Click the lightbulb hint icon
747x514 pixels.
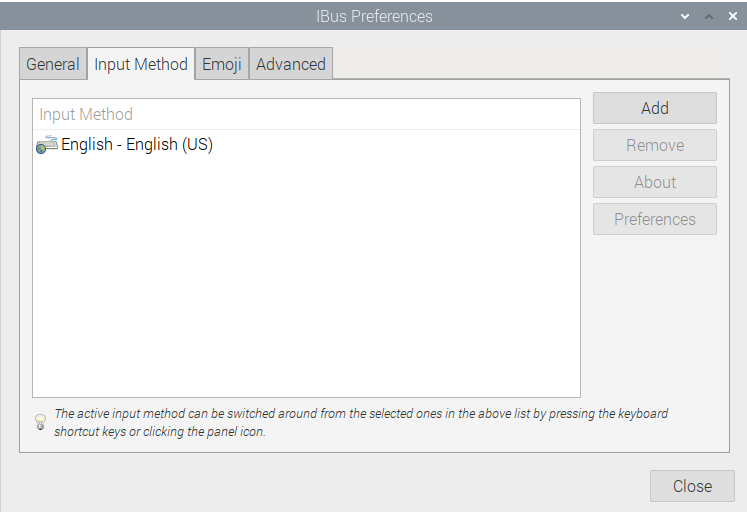(40, 422)
